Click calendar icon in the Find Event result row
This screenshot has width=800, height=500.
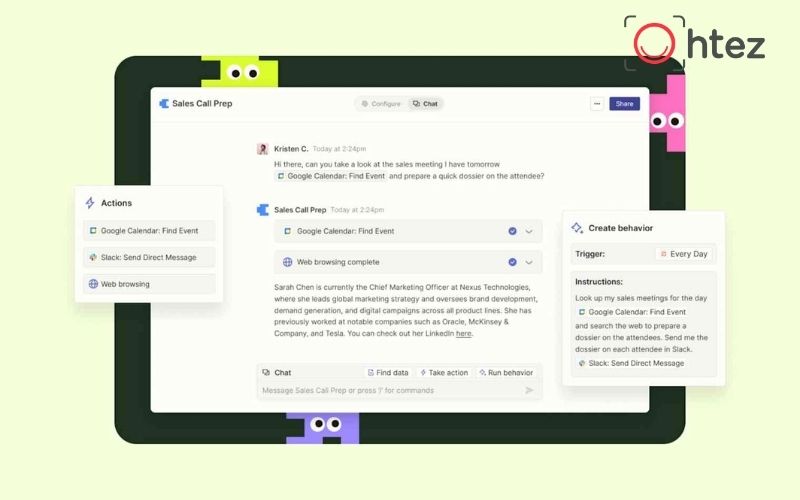coord(287,231)
